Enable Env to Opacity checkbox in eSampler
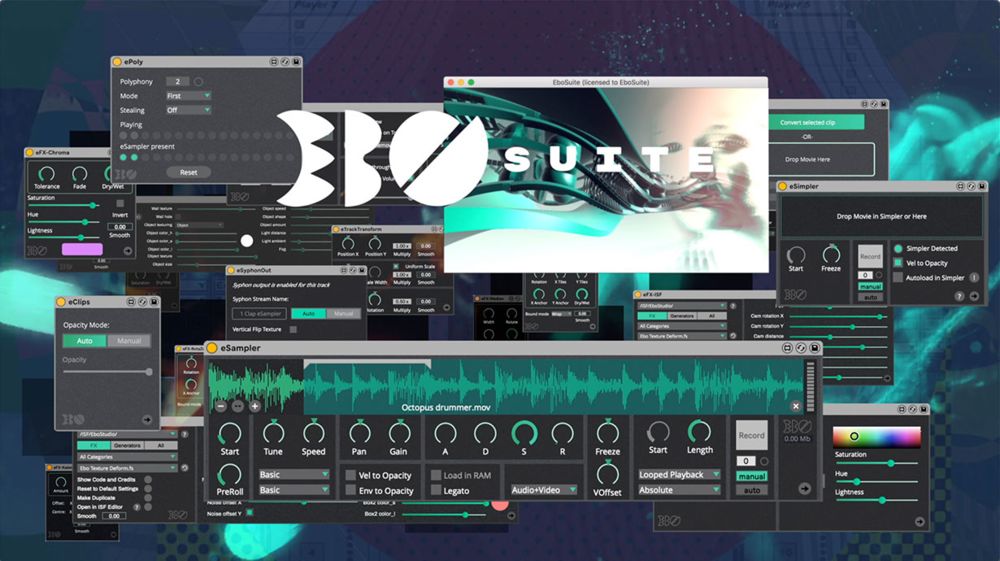The height and width of the screenshot is (561, 1000). (x=350, y=490)
